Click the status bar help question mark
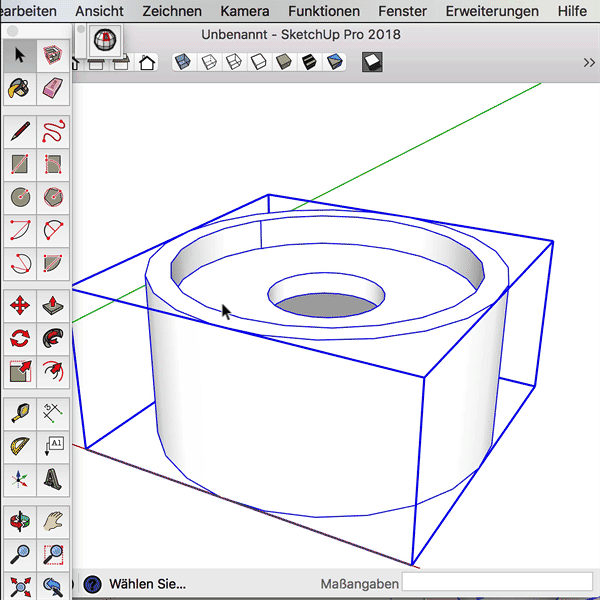Screen dimensions: 600x600 [x=92, y=584]
